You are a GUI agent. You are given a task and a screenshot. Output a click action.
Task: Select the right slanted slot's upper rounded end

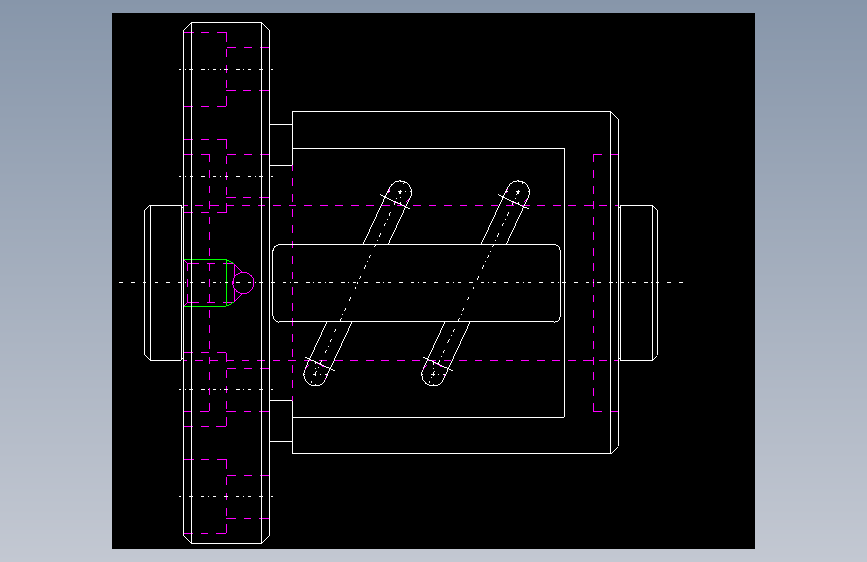(517, 192)
